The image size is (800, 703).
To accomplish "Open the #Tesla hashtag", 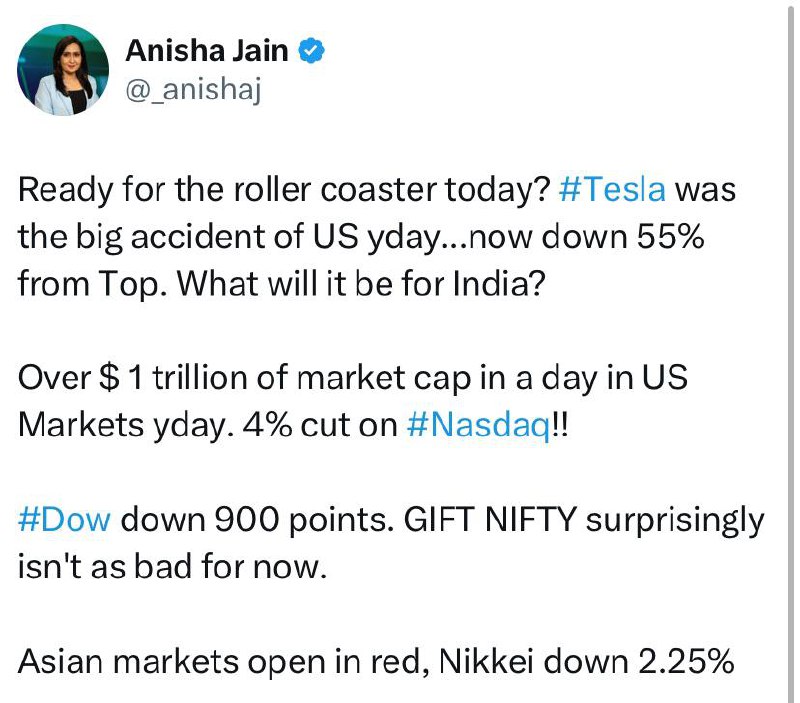I will click(612, 189).
